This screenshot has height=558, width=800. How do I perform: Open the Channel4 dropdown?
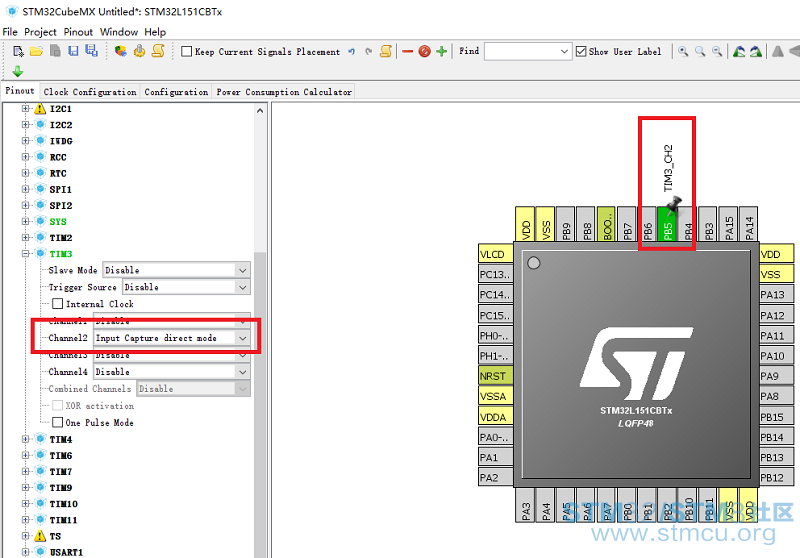243,372
